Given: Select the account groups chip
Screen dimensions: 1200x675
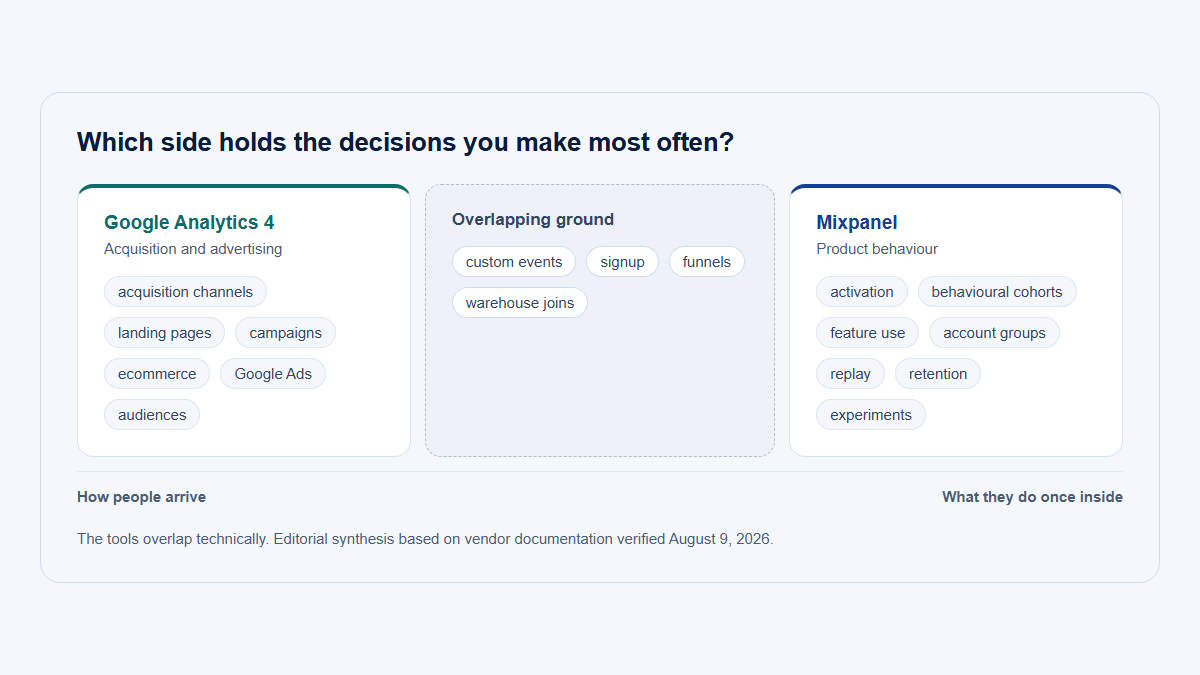Looking at the screenshot, I should coord(994,333).
